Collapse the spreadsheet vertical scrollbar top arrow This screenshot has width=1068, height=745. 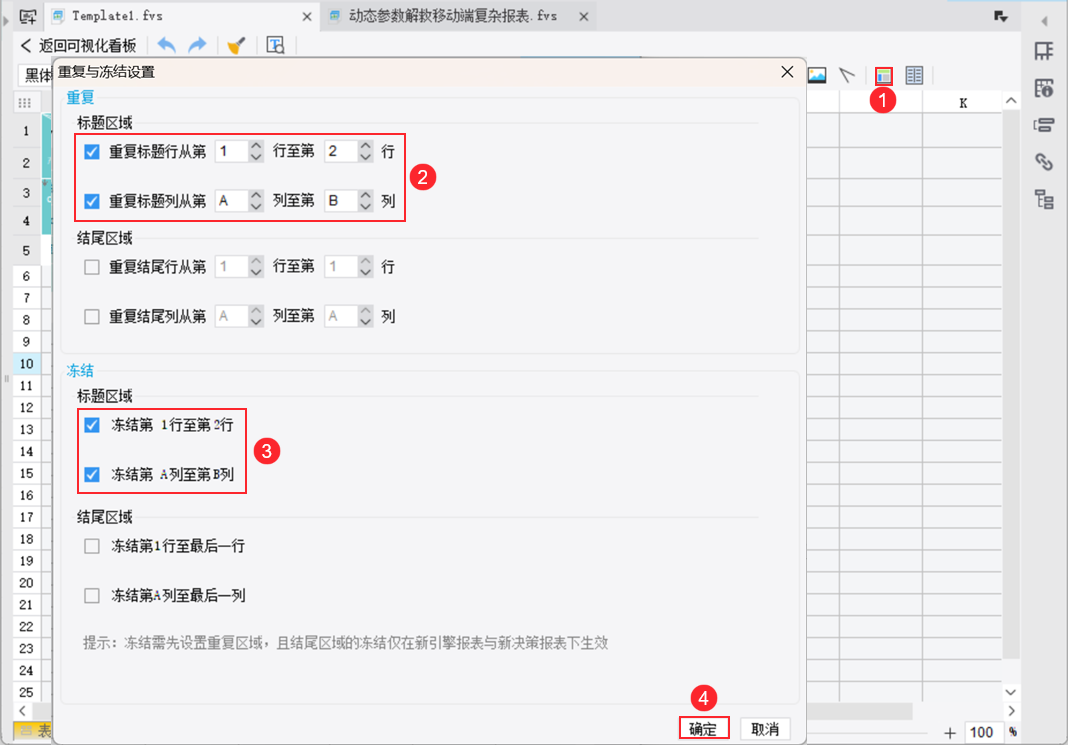1011,100
